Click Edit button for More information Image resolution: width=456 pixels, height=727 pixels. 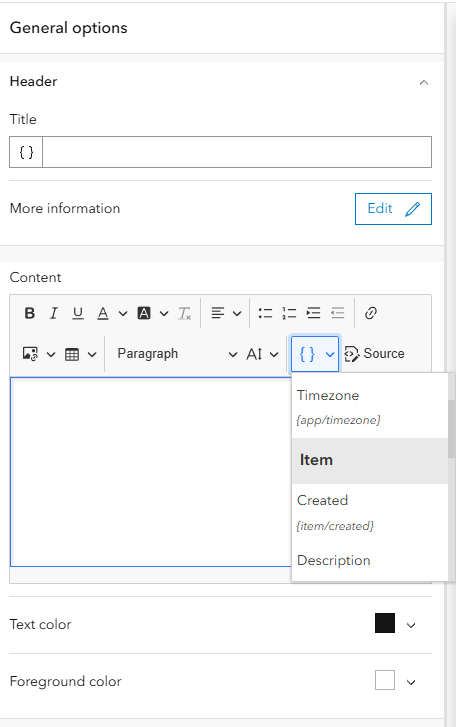393,209
